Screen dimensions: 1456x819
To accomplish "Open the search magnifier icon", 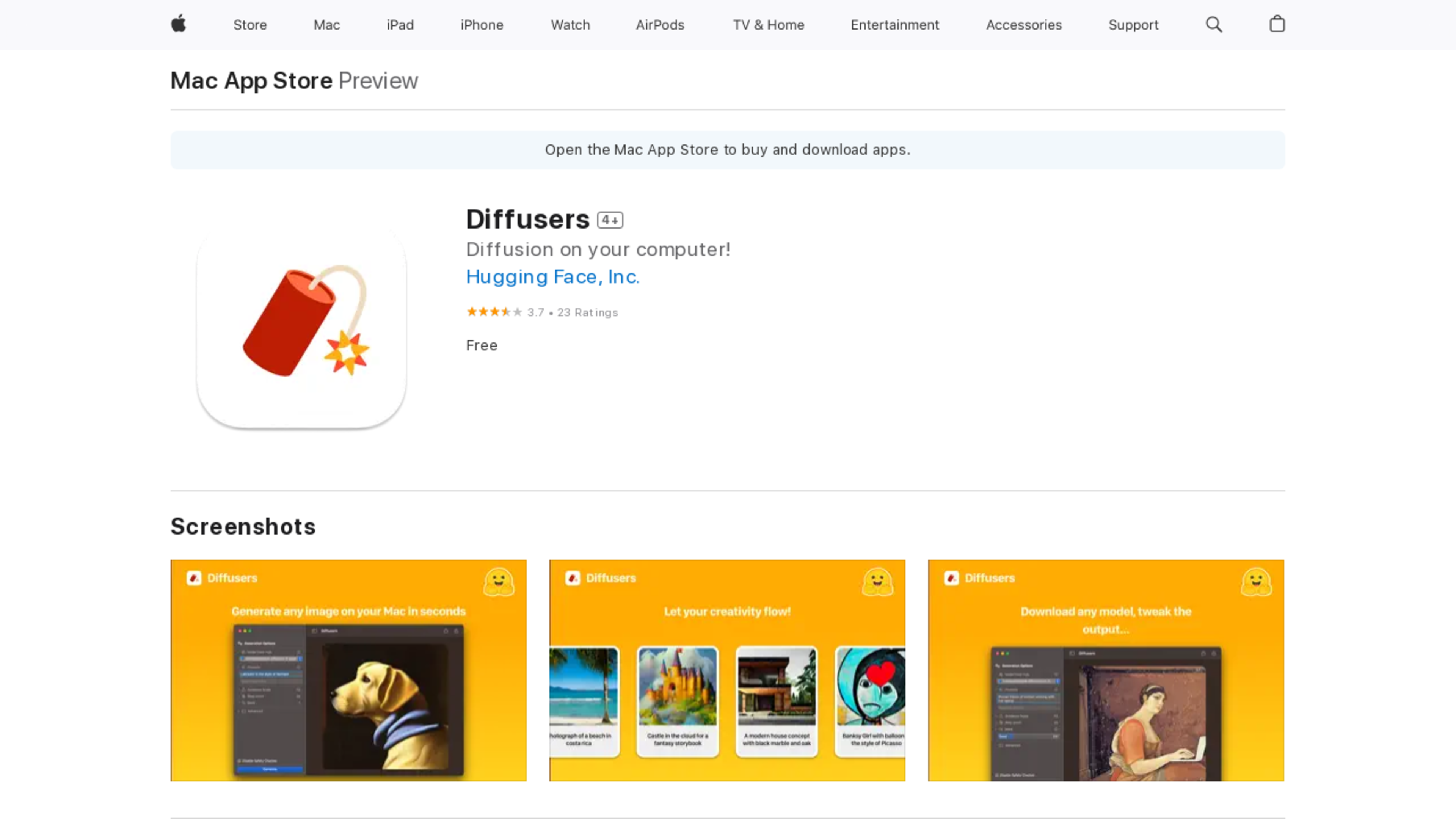I will click(x=1213, y=24).
